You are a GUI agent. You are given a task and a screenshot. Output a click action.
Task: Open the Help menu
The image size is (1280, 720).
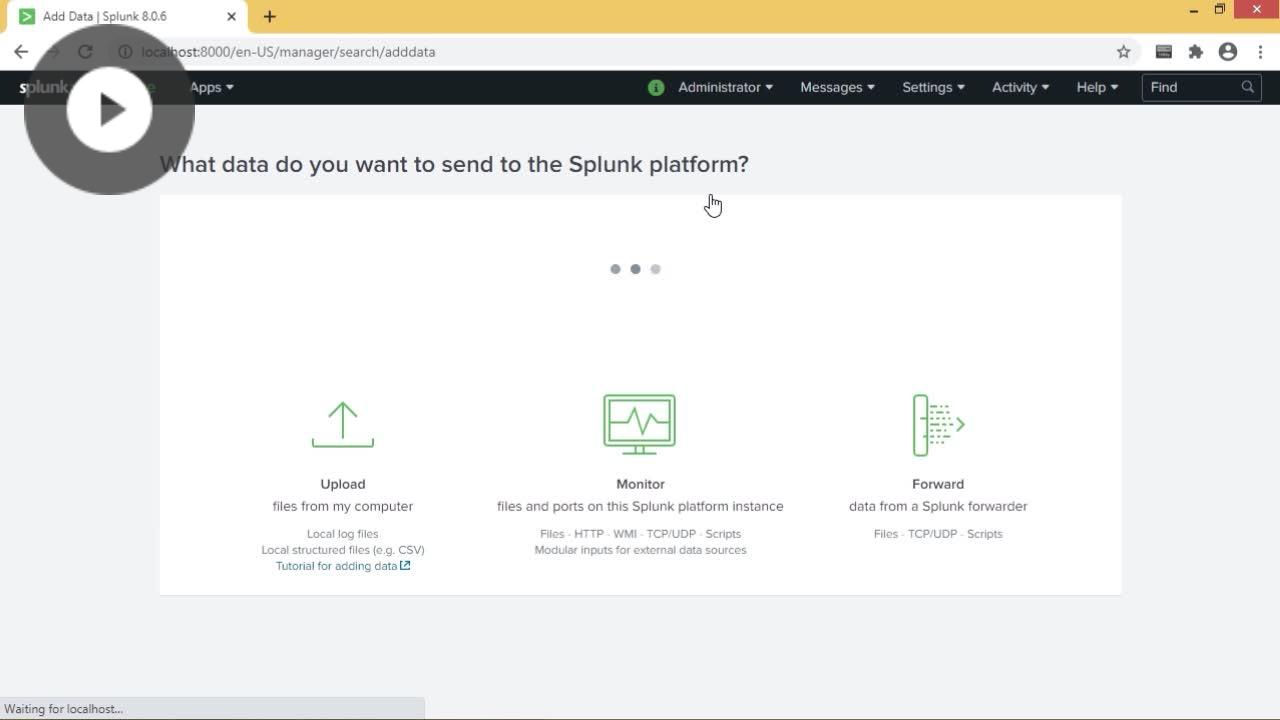click(x=1096, y=88)
